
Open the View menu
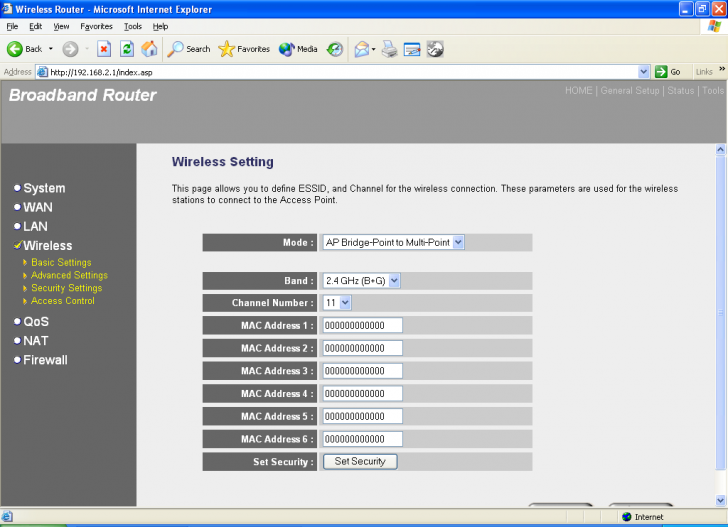tap(61, 26)
